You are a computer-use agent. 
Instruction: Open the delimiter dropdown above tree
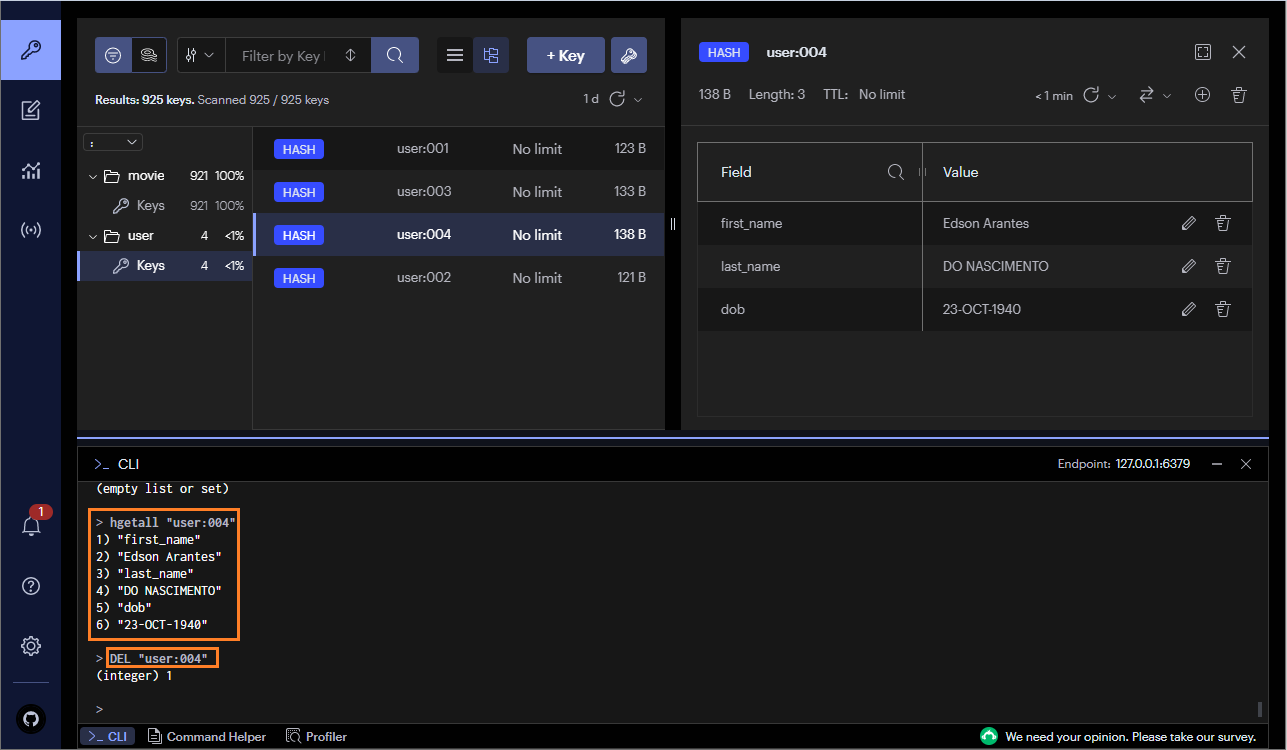113,143
